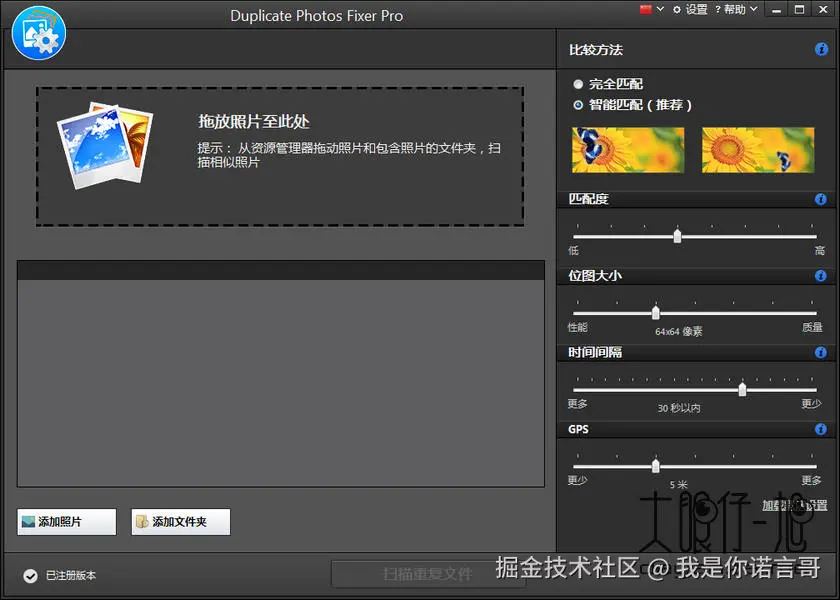Image resolution: width=840 pixels, height=600 pixels.
Task: Click 30 秒以内 value label
Action: [x=679, y=408]
